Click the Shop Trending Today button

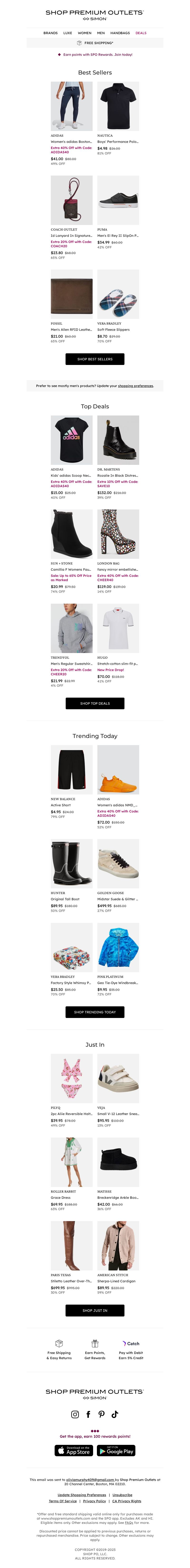point(95,1012)
